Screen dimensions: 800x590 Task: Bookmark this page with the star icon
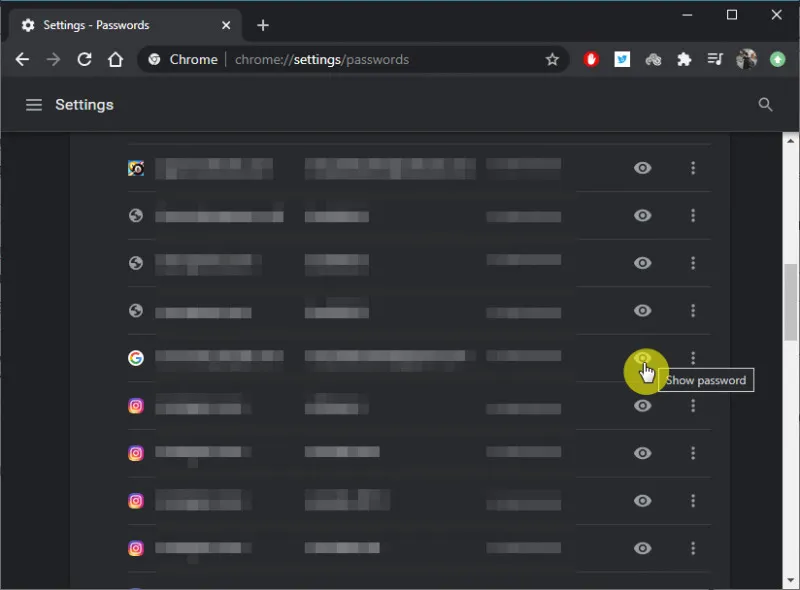(x=552, y=60)
